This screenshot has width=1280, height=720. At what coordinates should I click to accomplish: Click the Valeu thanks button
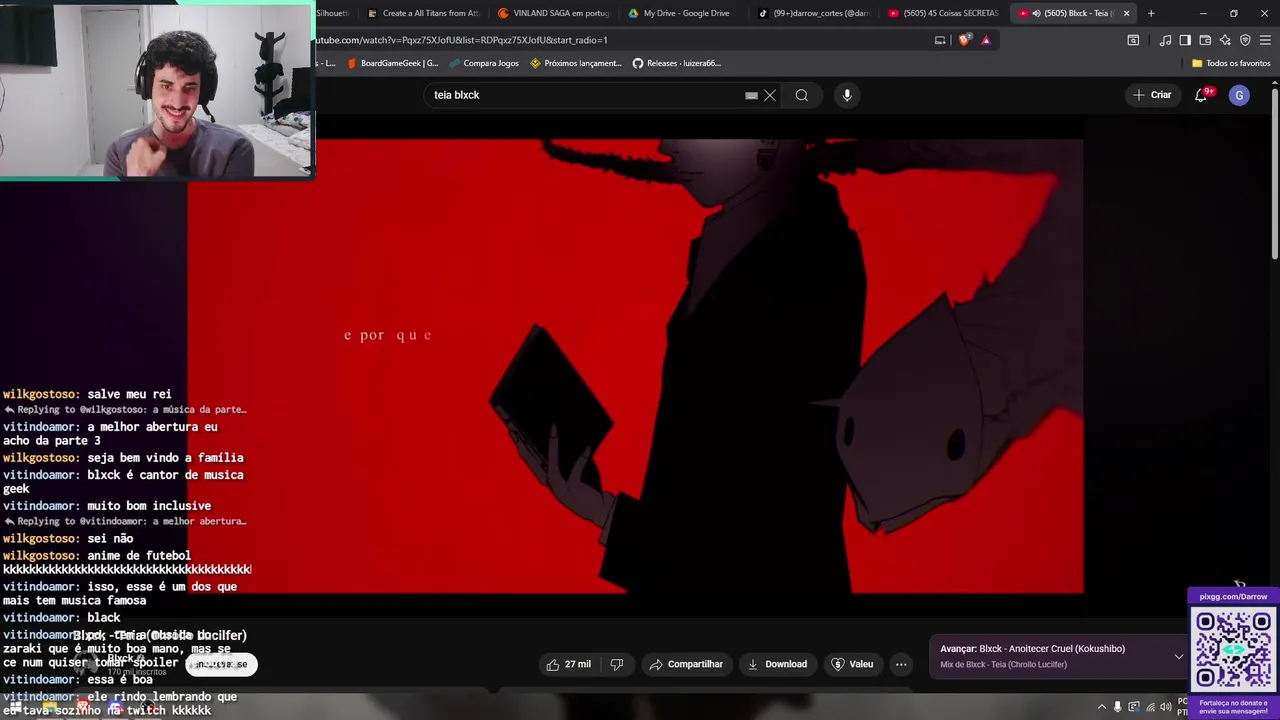click(853, 664)
